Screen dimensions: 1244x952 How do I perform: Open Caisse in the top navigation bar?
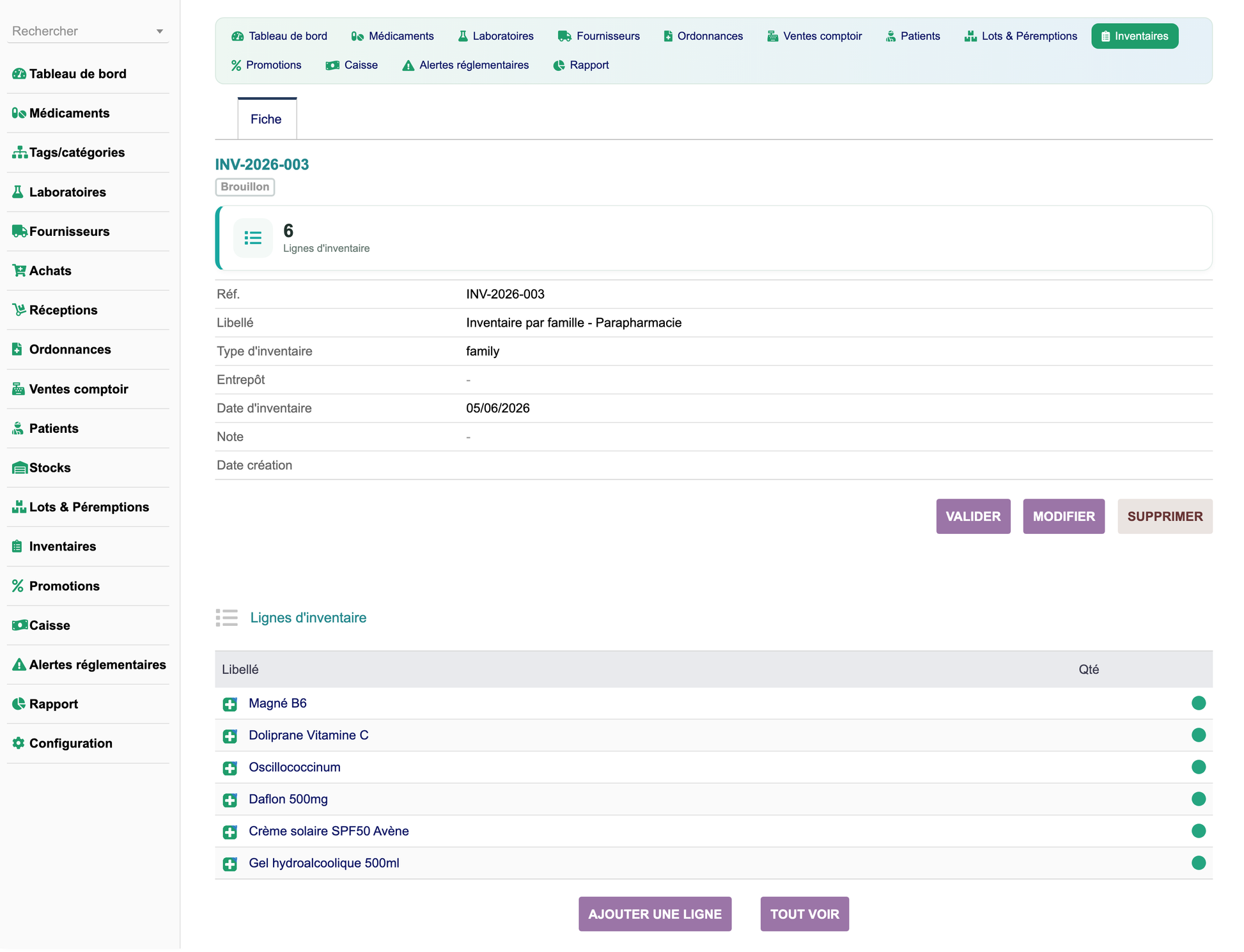tap(352, 65)
